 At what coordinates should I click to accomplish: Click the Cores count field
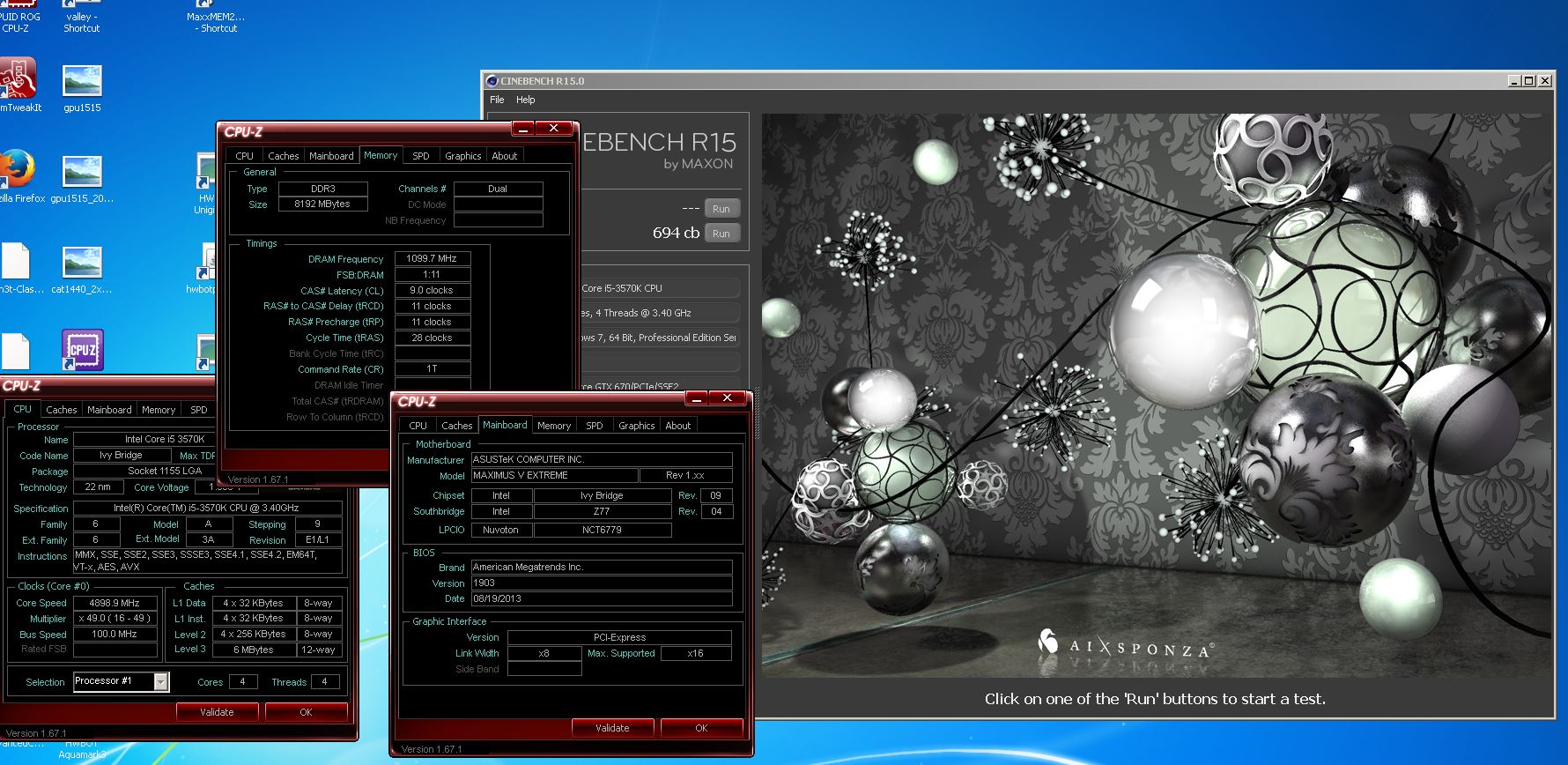click(242, 681)
